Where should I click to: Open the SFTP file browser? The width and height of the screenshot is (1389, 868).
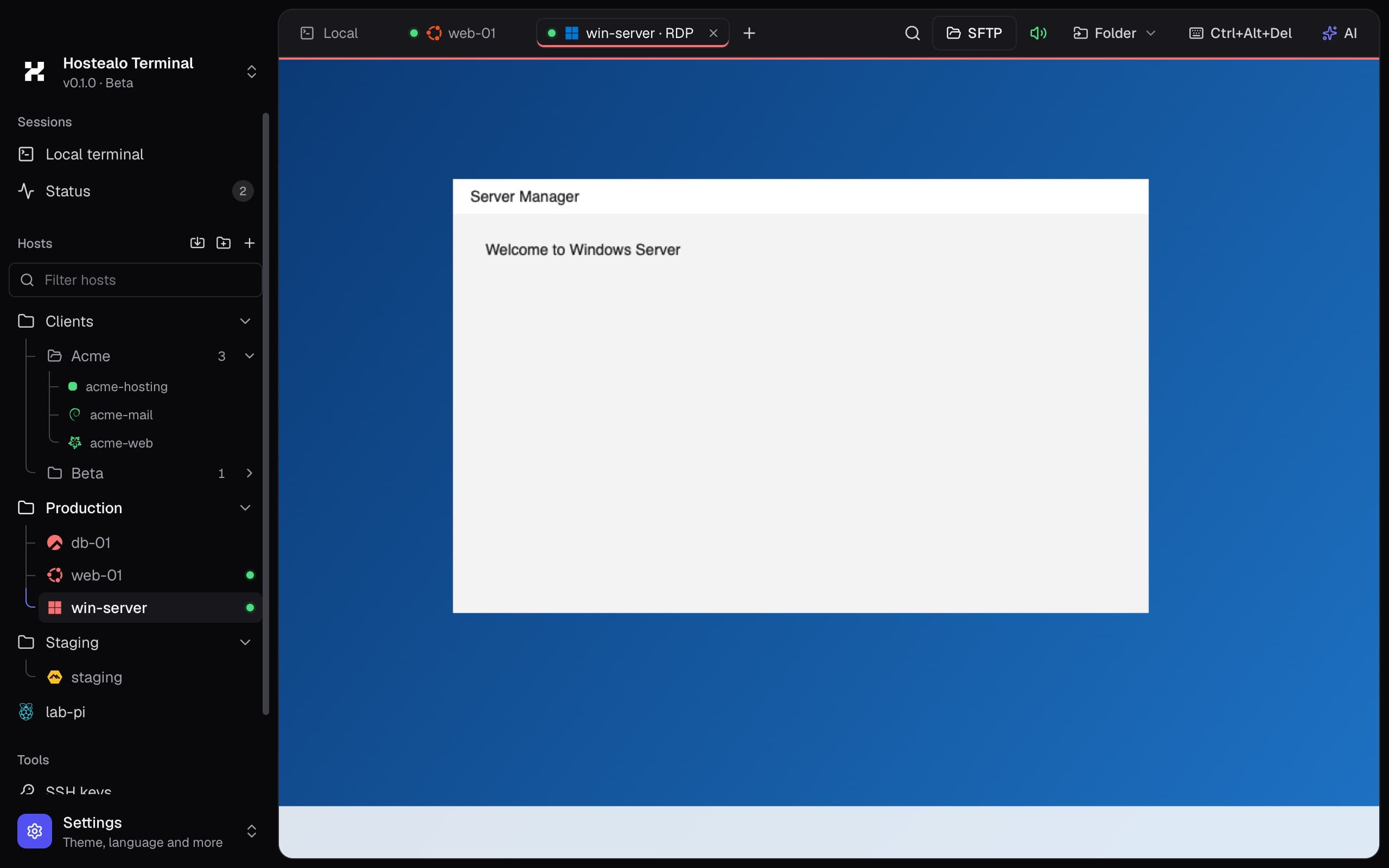tap(974, 33)
